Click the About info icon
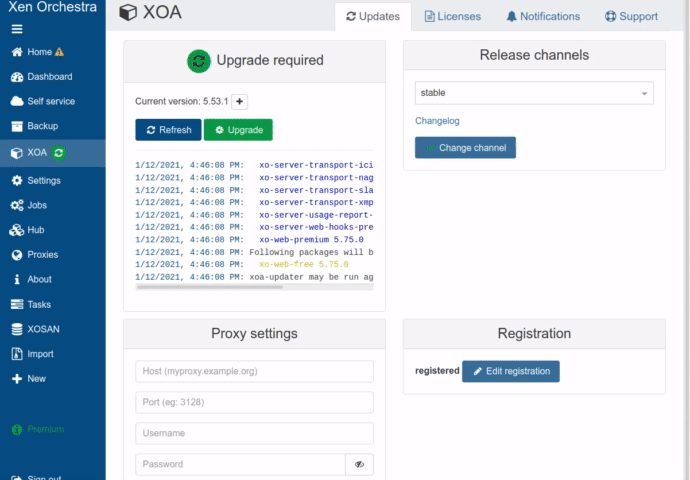 pyautogui.click(x=17, y=279)
